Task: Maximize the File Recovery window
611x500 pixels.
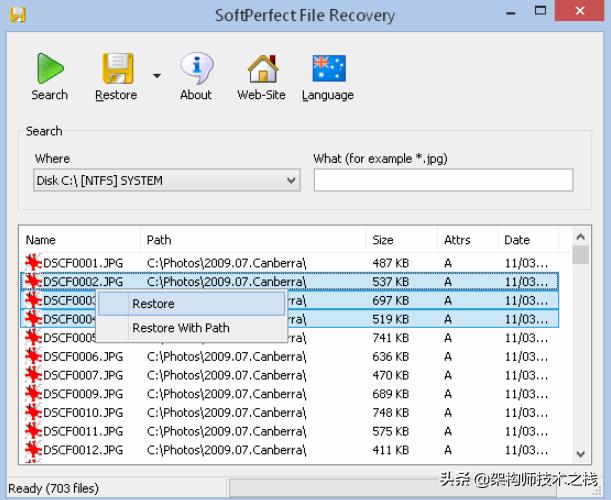Action: (540, 11)
